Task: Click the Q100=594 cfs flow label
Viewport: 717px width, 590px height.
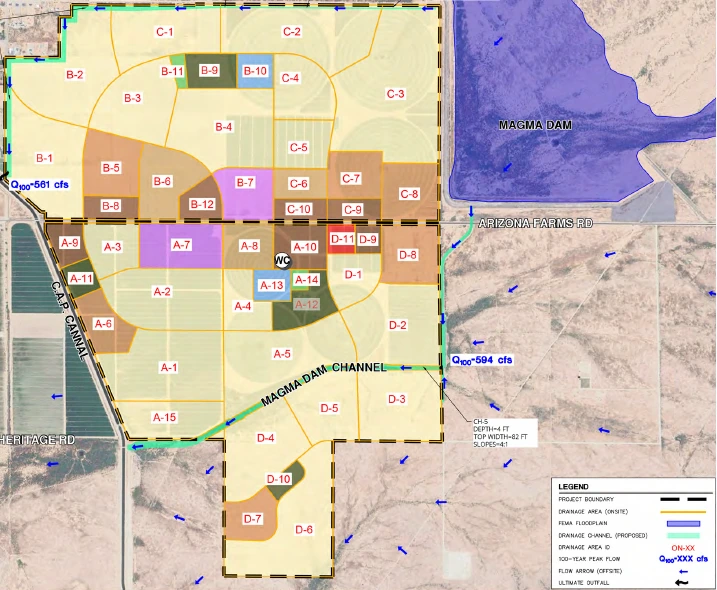Action: point(482,360)
